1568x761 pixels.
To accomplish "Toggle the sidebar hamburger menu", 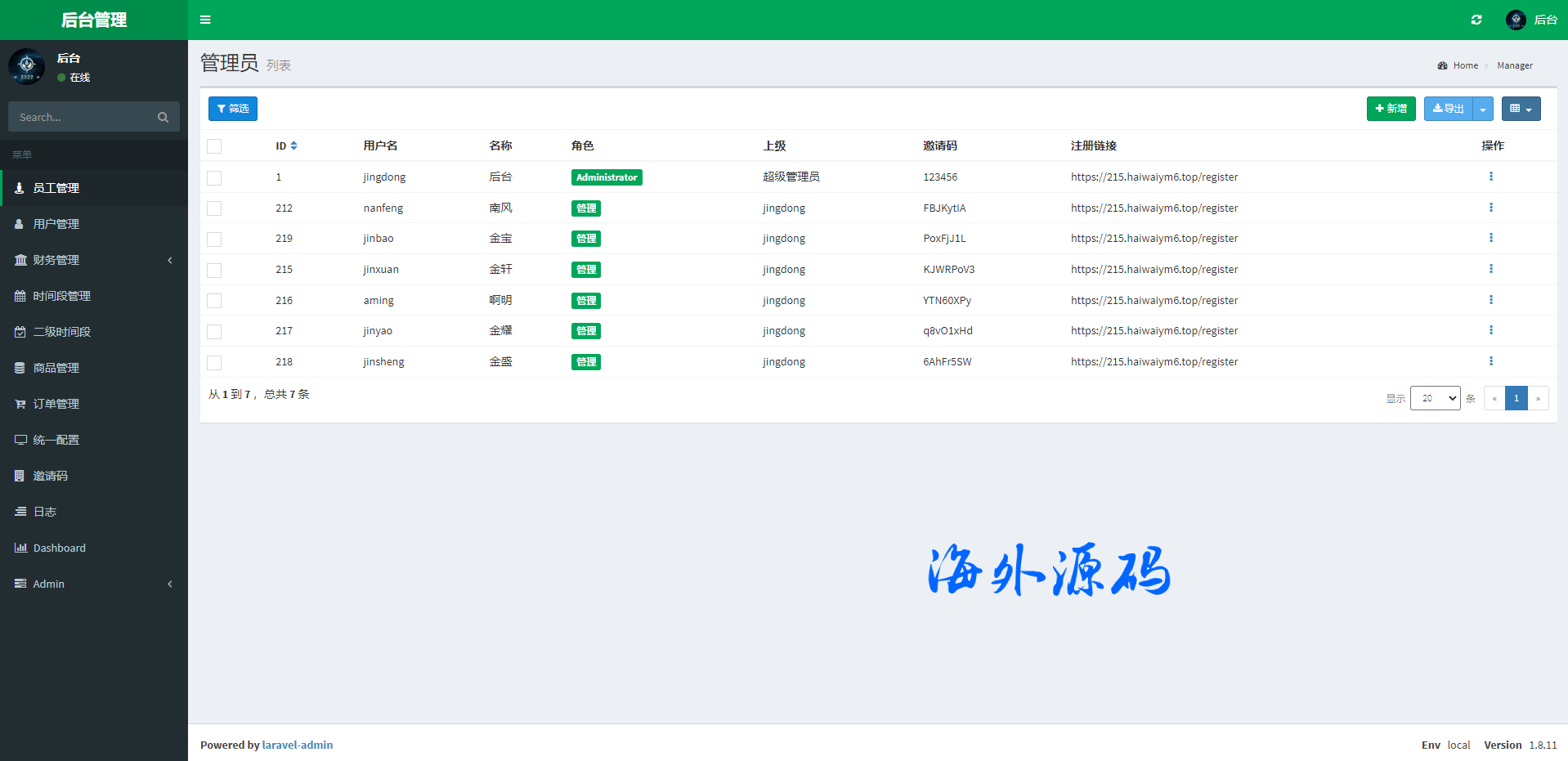I will (205, 20).
